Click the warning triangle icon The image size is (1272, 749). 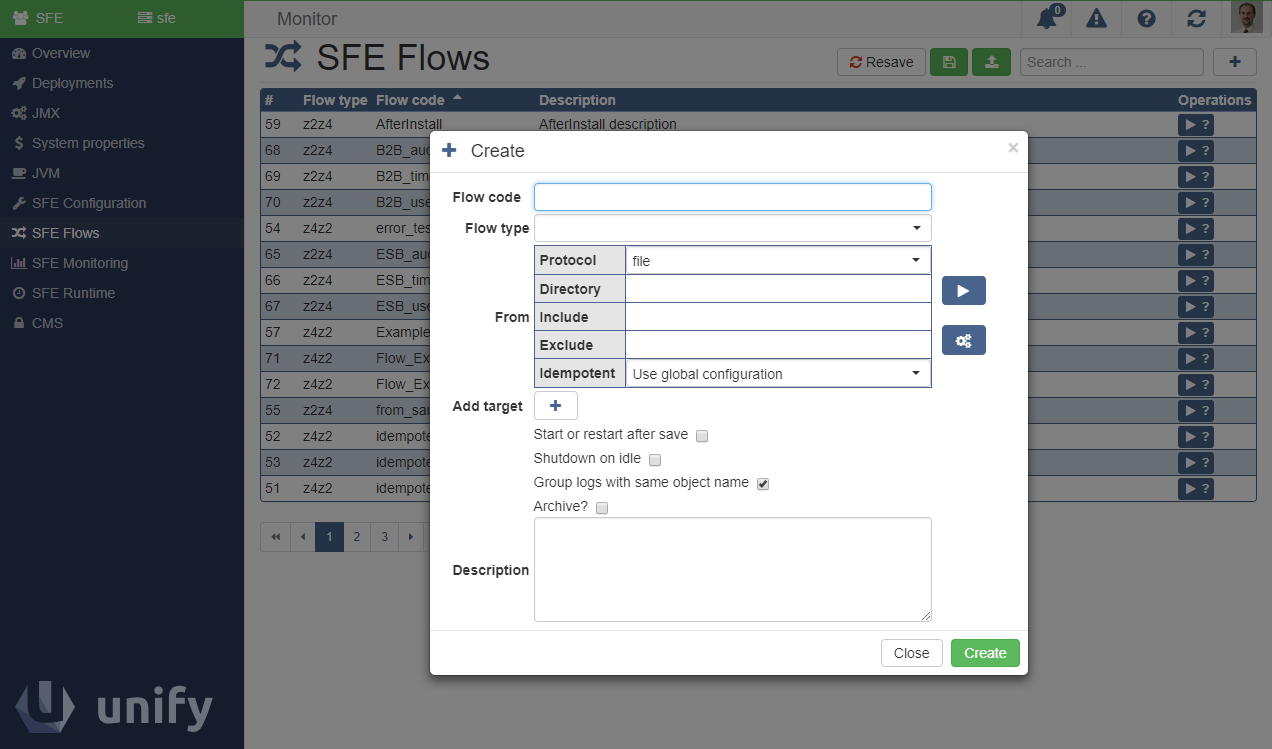pos(1097,18)
